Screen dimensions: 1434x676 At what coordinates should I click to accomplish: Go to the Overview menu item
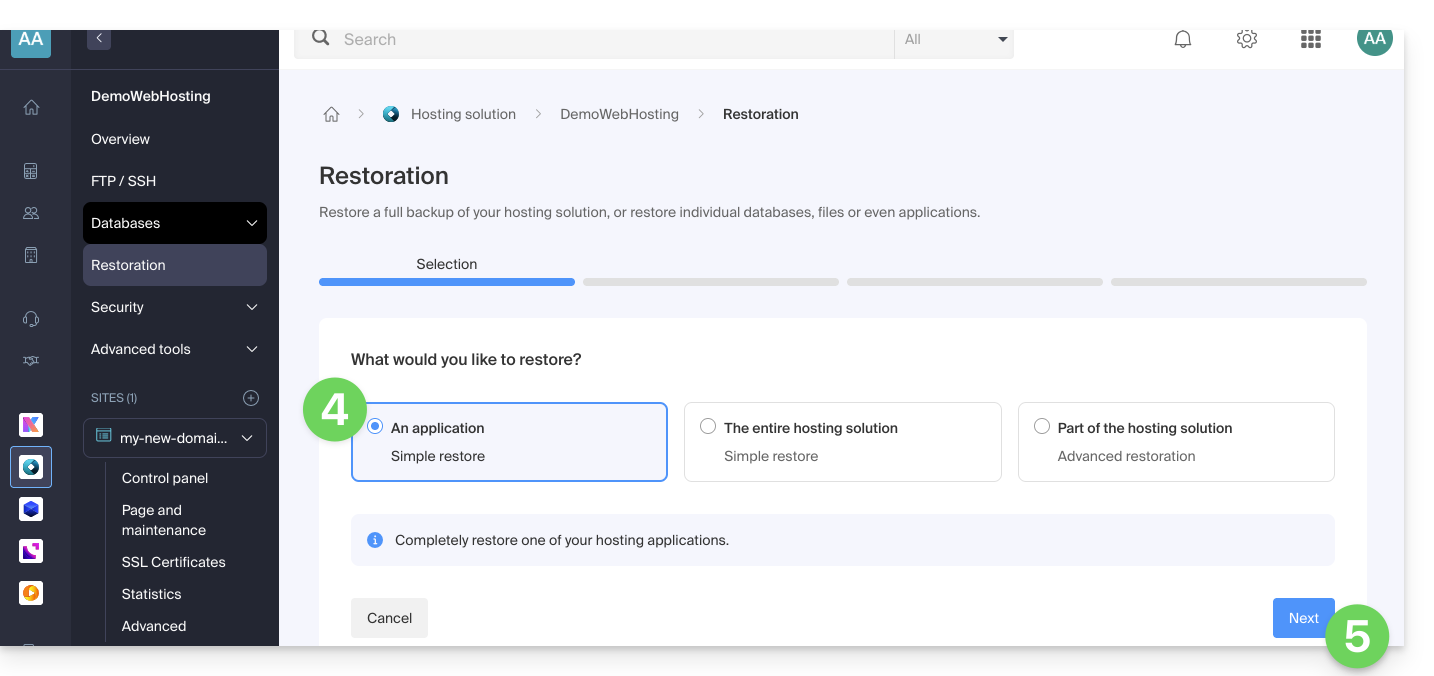point(120,139)
